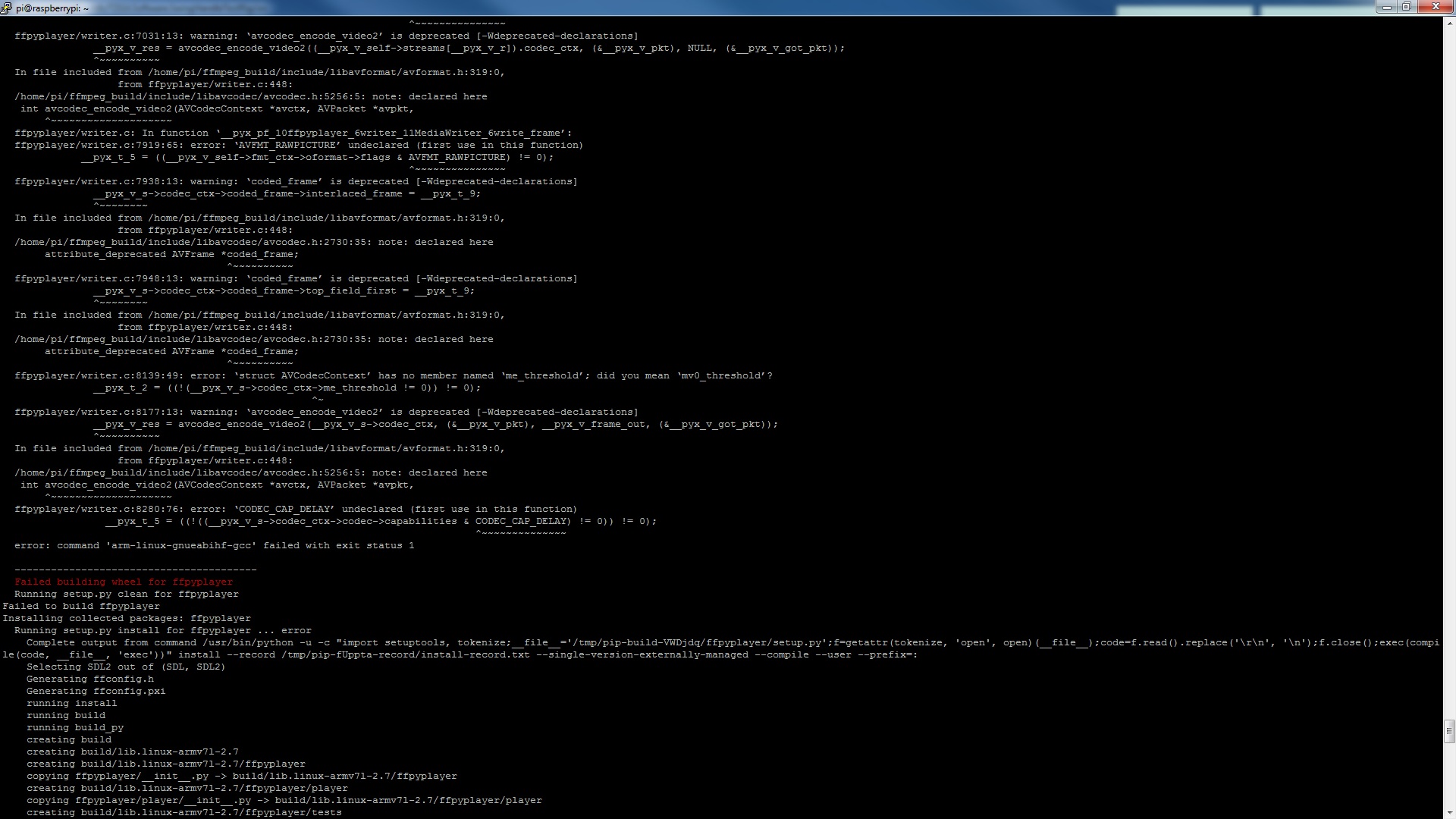Click the pi@raspberrypi title bar text
Screen dimensions: 1456x819
pos(52,8)
